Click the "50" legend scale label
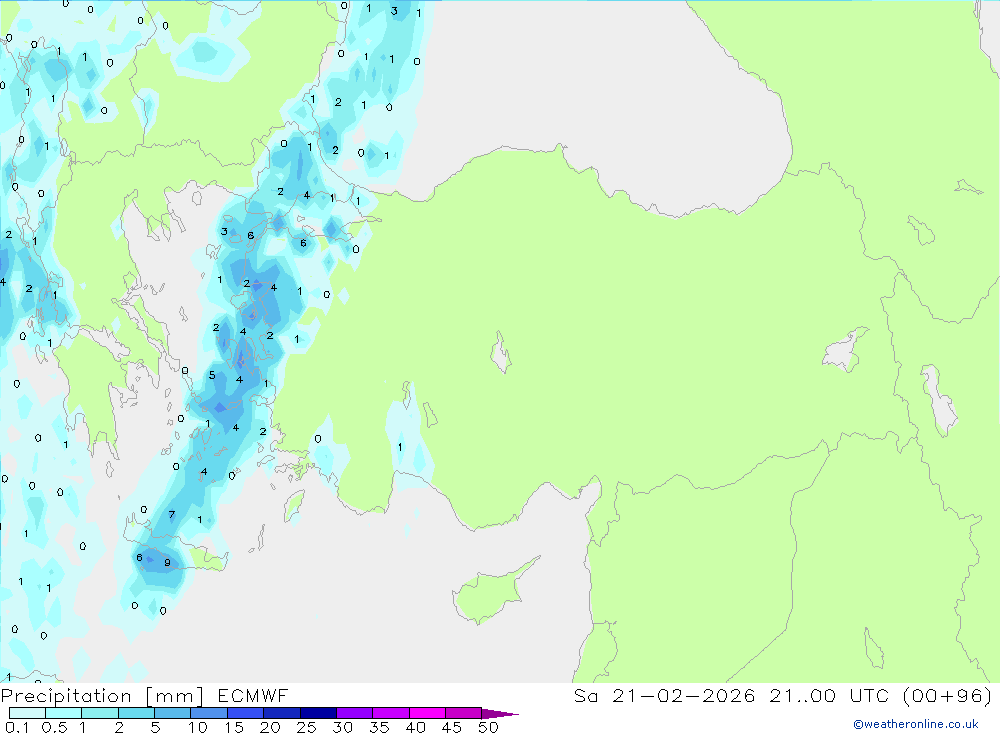The width and height of the screenshot is (1000, 733). coord(489,727)
